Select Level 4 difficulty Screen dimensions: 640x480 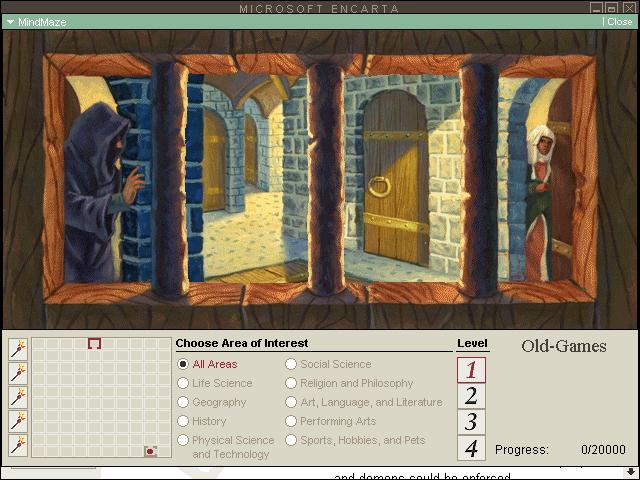click(471, 448)
